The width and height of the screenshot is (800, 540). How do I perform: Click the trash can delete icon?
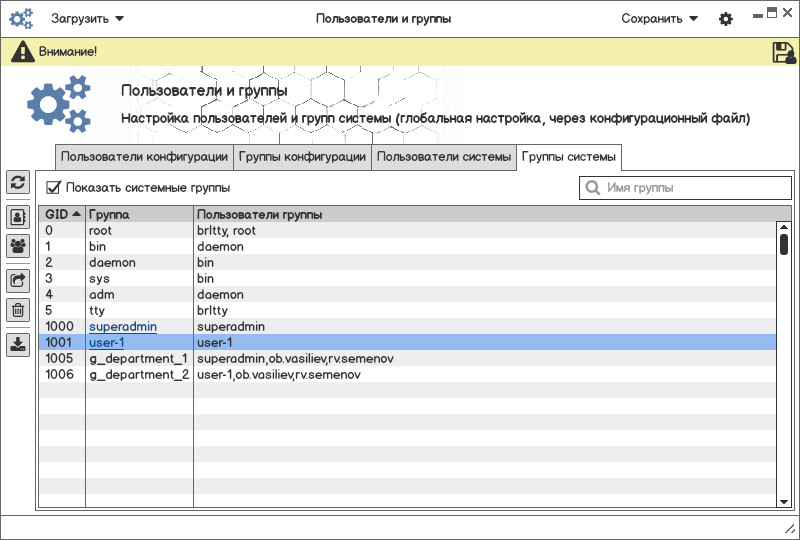tap(18, 309)
